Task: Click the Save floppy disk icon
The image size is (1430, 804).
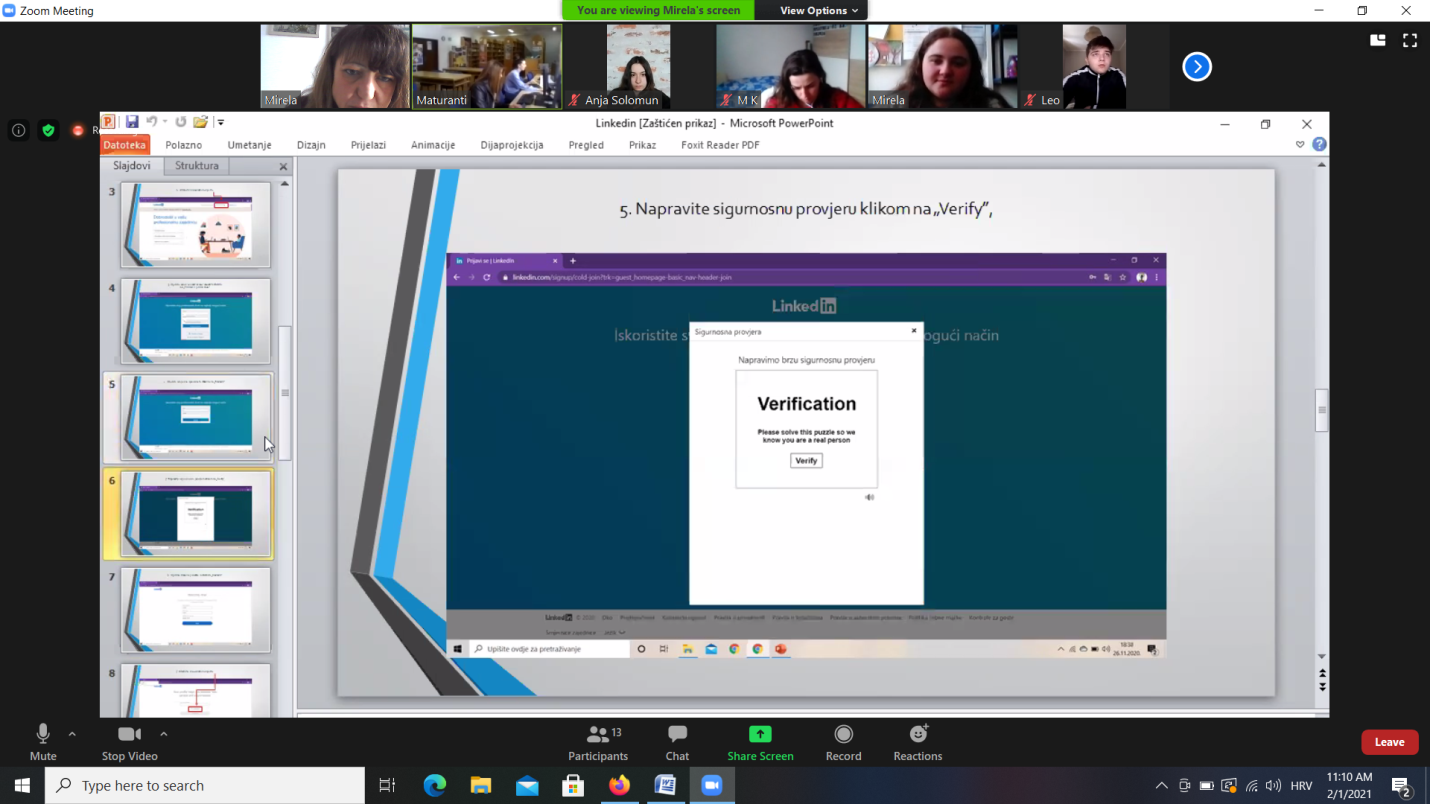Action: pyautogui.click(x=132, y=122)
